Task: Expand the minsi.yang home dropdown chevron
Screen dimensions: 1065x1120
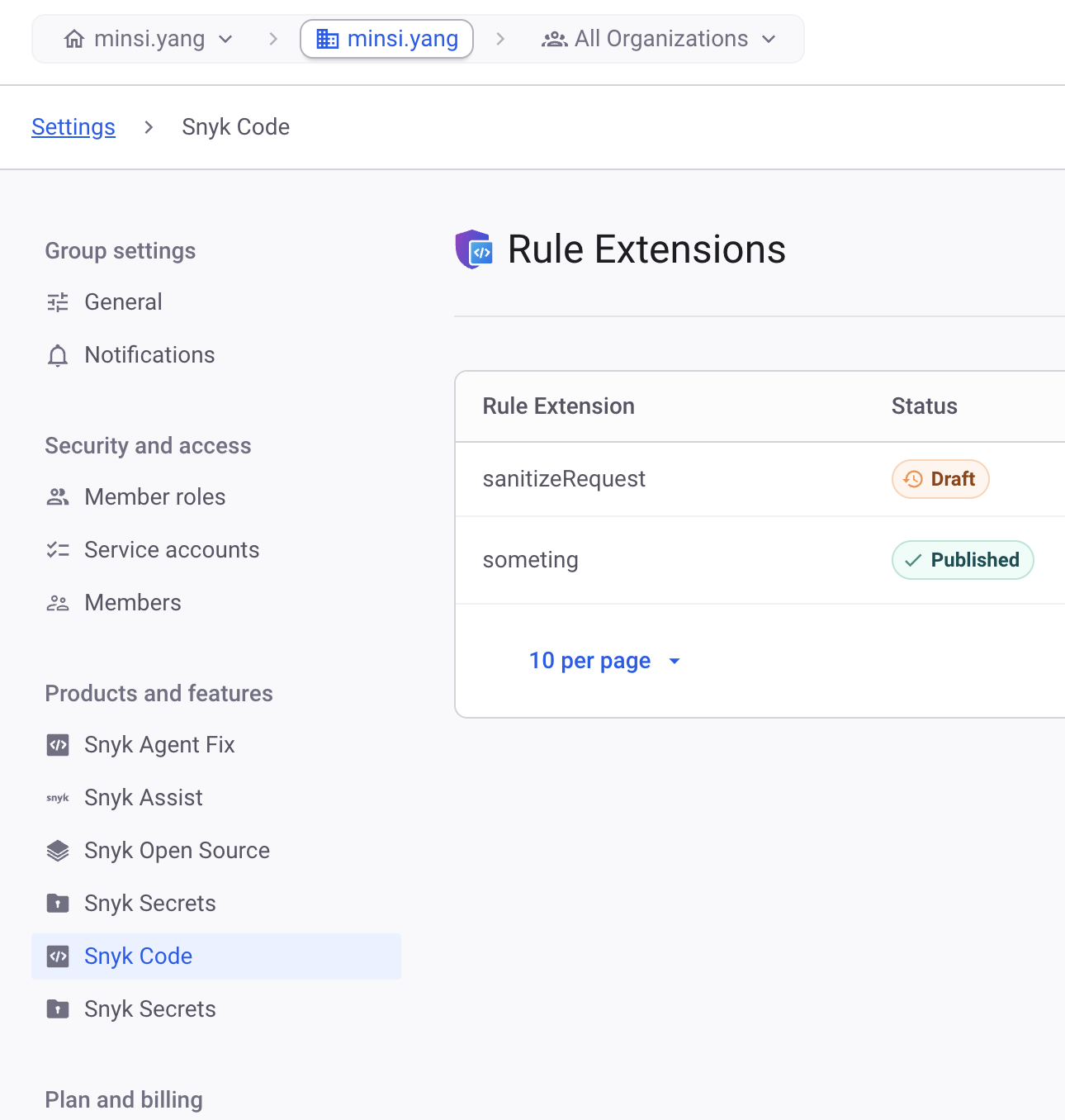Action: [225, 39]
